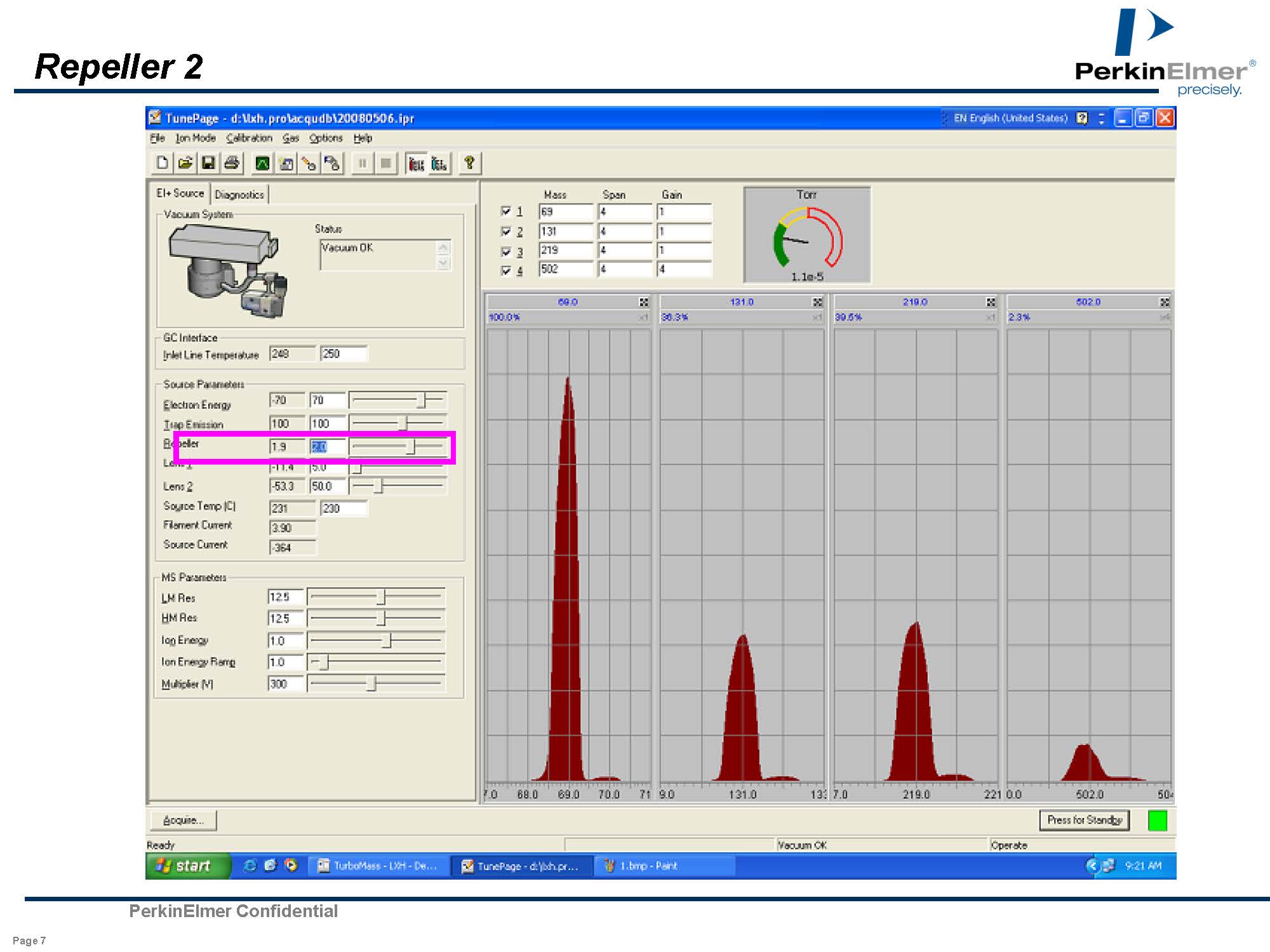1270x952 pixels.
Task: Open help via the question mark icon
Action: (469, 163)
